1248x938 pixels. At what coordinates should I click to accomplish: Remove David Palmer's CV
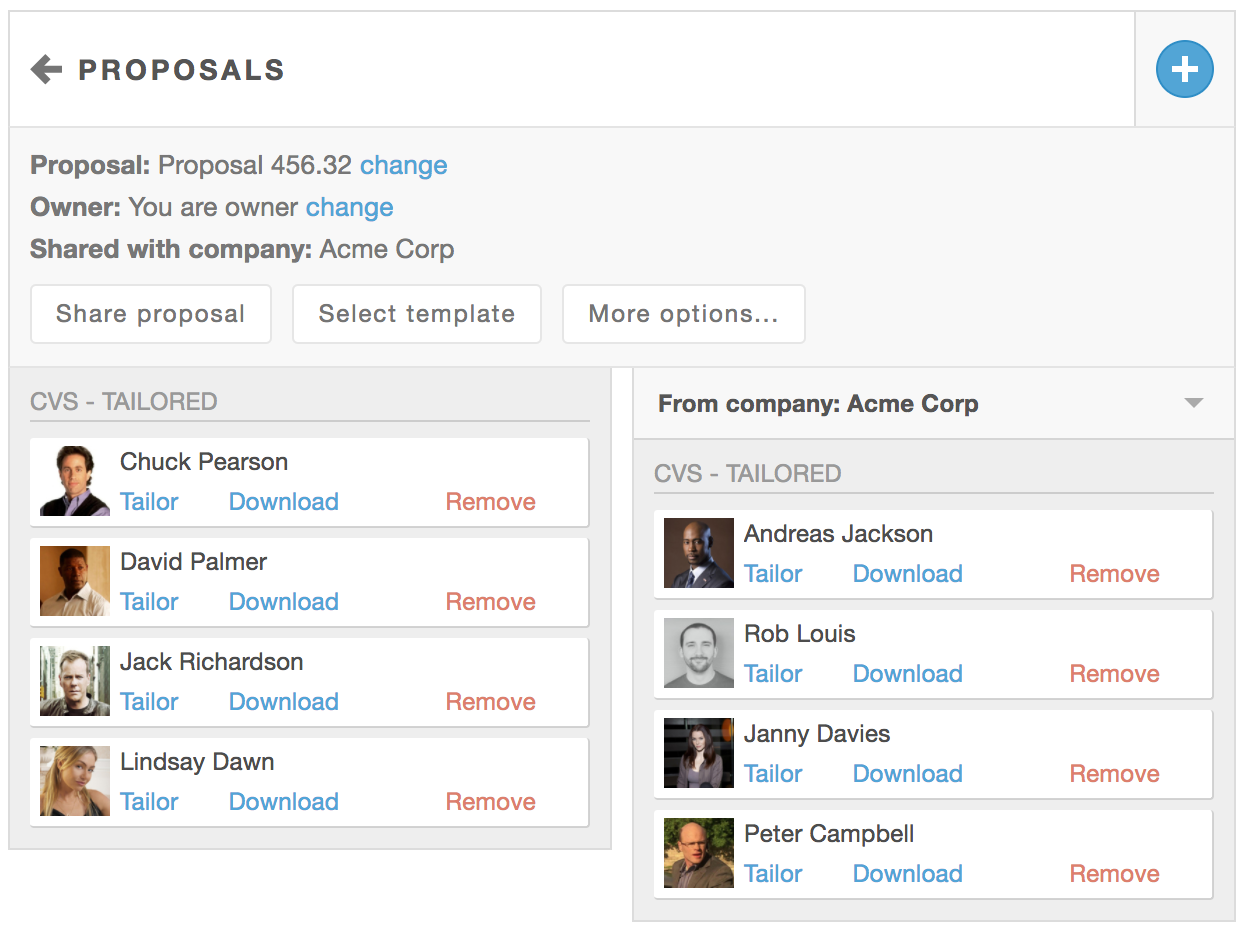tap(490, 602)
